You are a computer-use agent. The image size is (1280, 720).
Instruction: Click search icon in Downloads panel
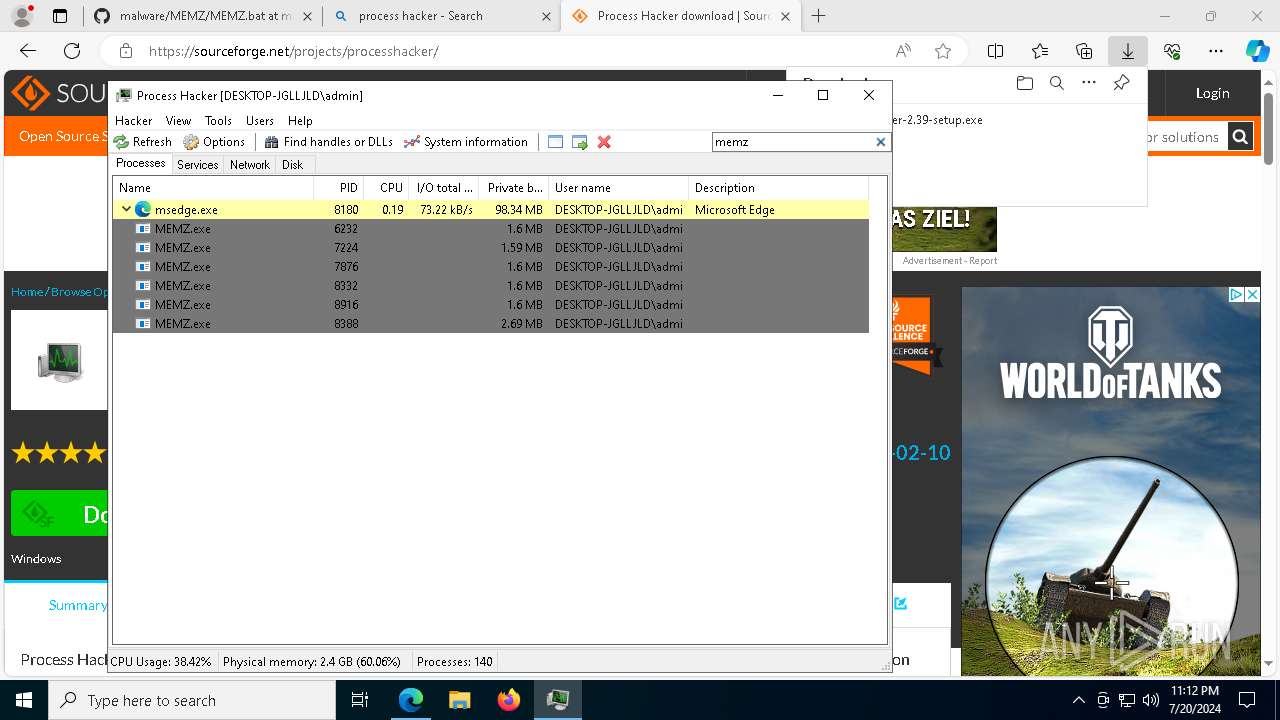(x=1056, y=83)
